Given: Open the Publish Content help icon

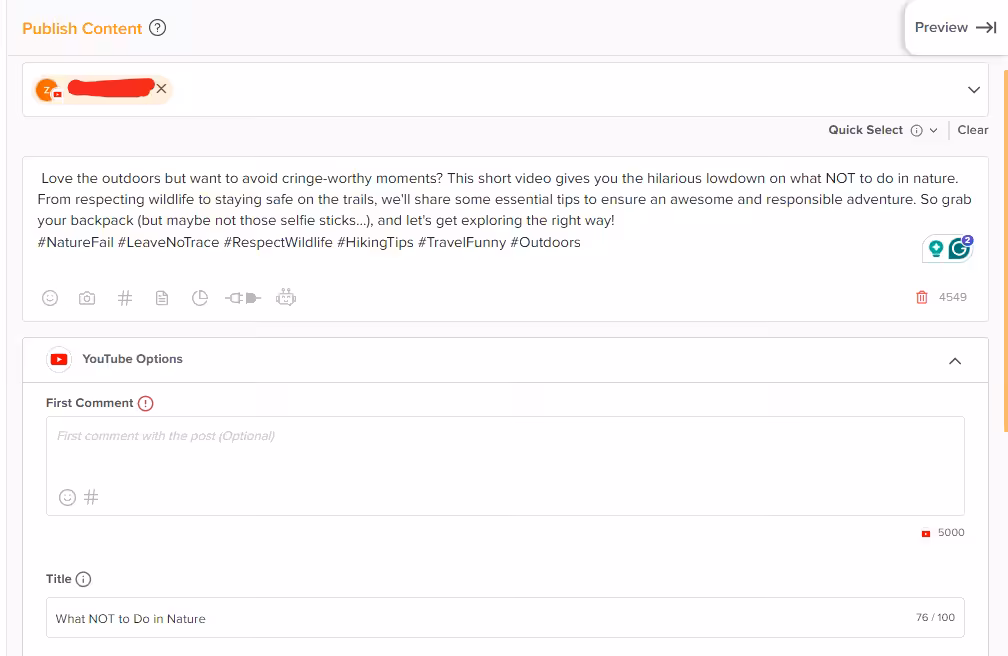Looking at the screenshot, I should coord(158,28).
